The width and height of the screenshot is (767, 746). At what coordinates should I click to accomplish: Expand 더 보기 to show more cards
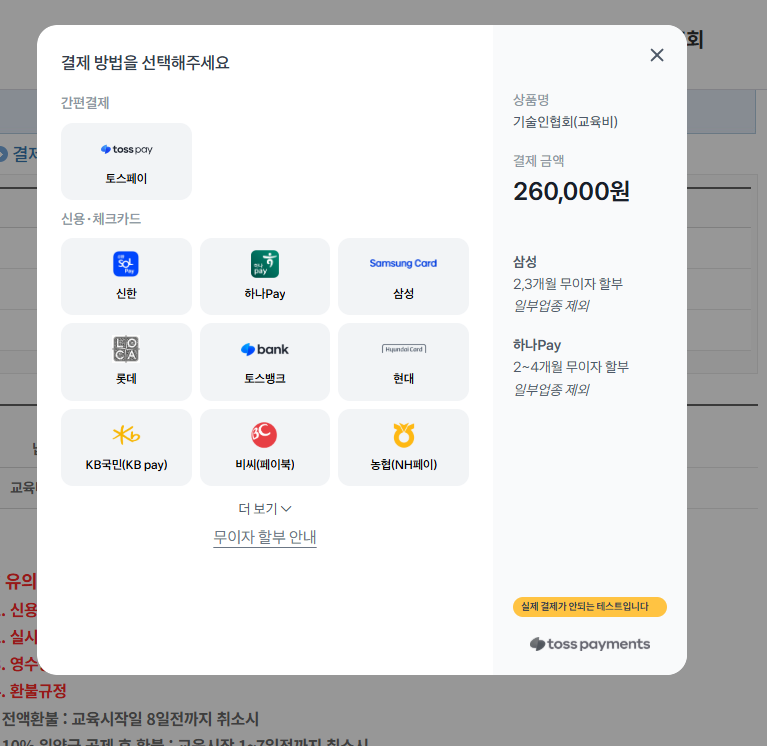pyautogui.click(x=265, y=509)
